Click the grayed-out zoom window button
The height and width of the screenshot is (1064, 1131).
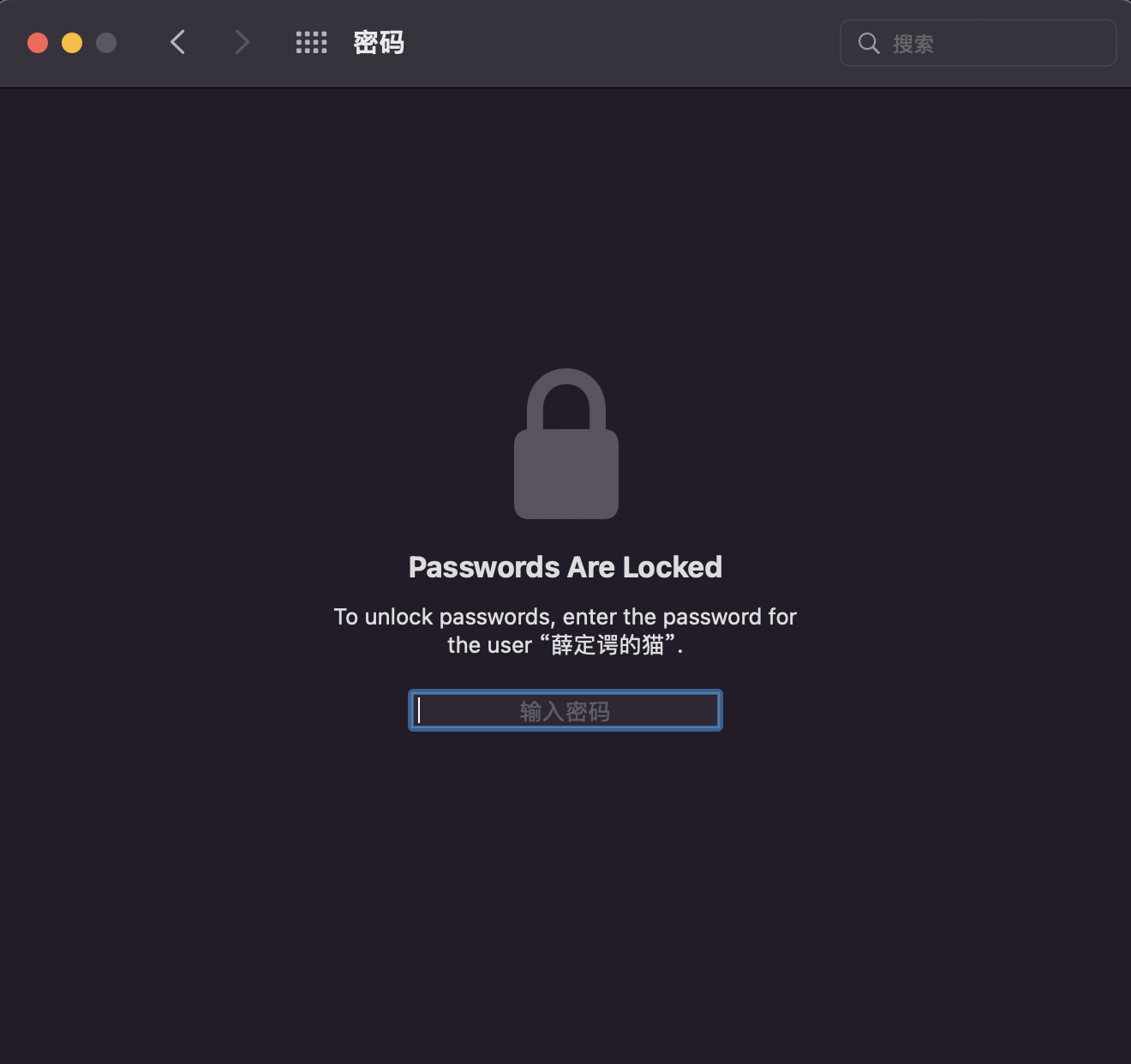[106, 43]
